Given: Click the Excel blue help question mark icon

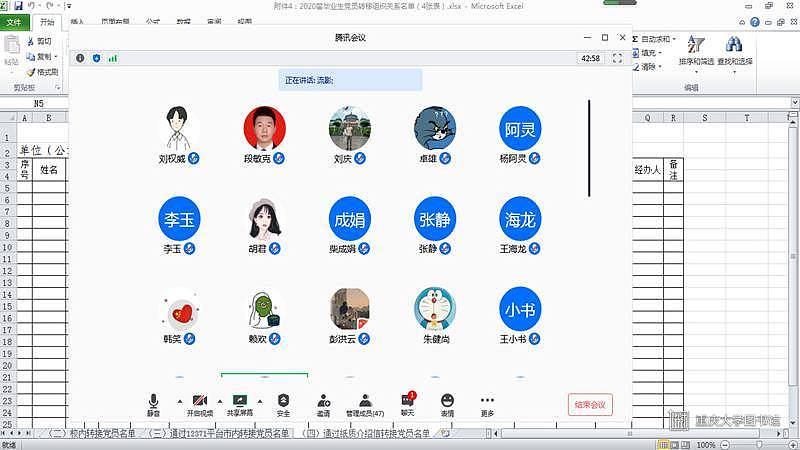Looking at the screenshot, I should pyautogui.click(x=755, y=22).
